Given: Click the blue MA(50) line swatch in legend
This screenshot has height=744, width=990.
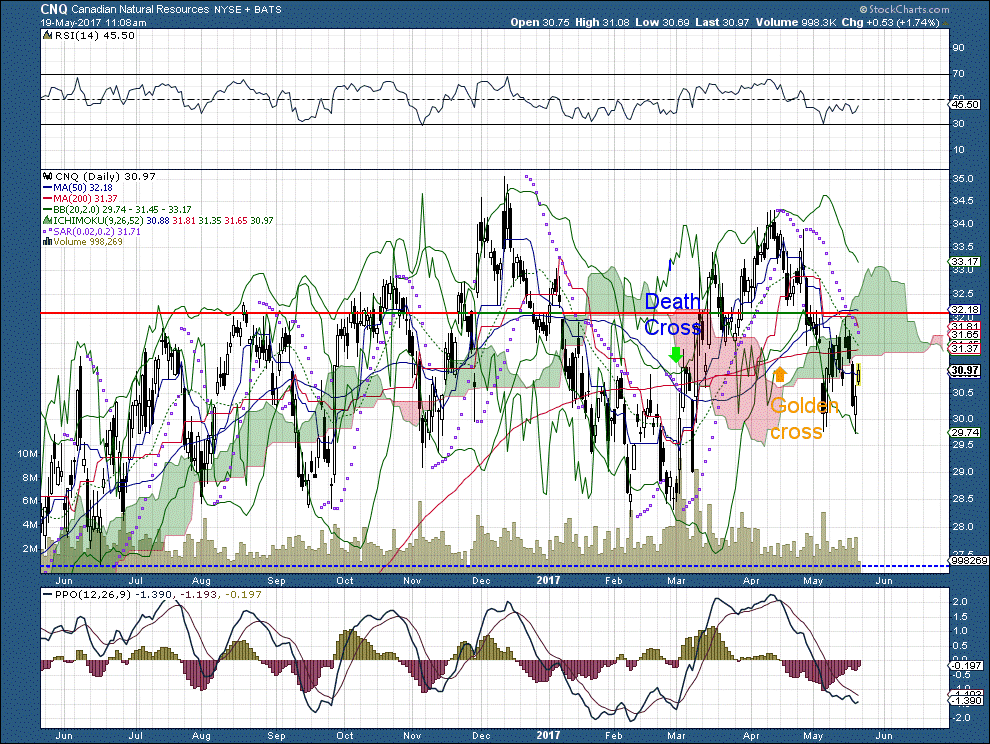Looking at the screenshot, I should pos(47,188).
